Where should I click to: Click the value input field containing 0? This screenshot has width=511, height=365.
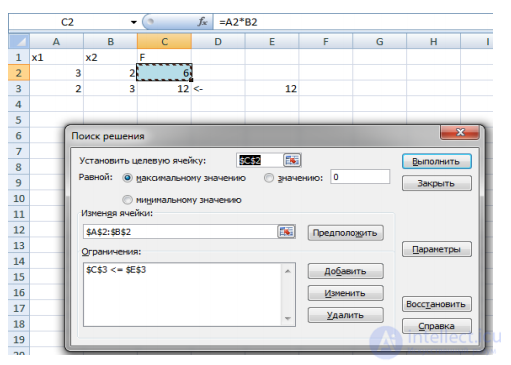pos(360,177)
